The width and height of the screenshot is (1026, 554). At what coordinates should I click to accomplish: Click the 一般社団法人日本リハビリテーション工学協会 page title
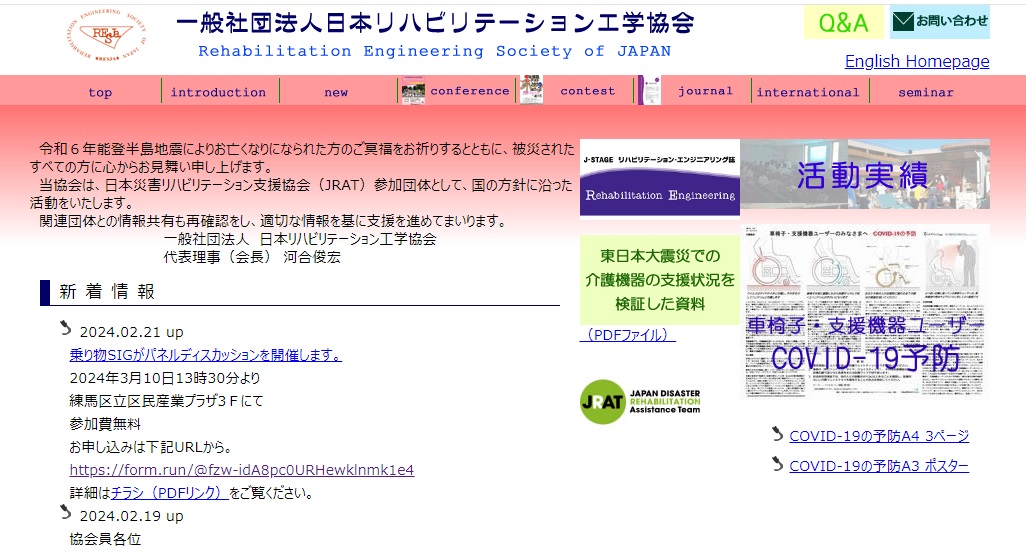tap(435, 23)
